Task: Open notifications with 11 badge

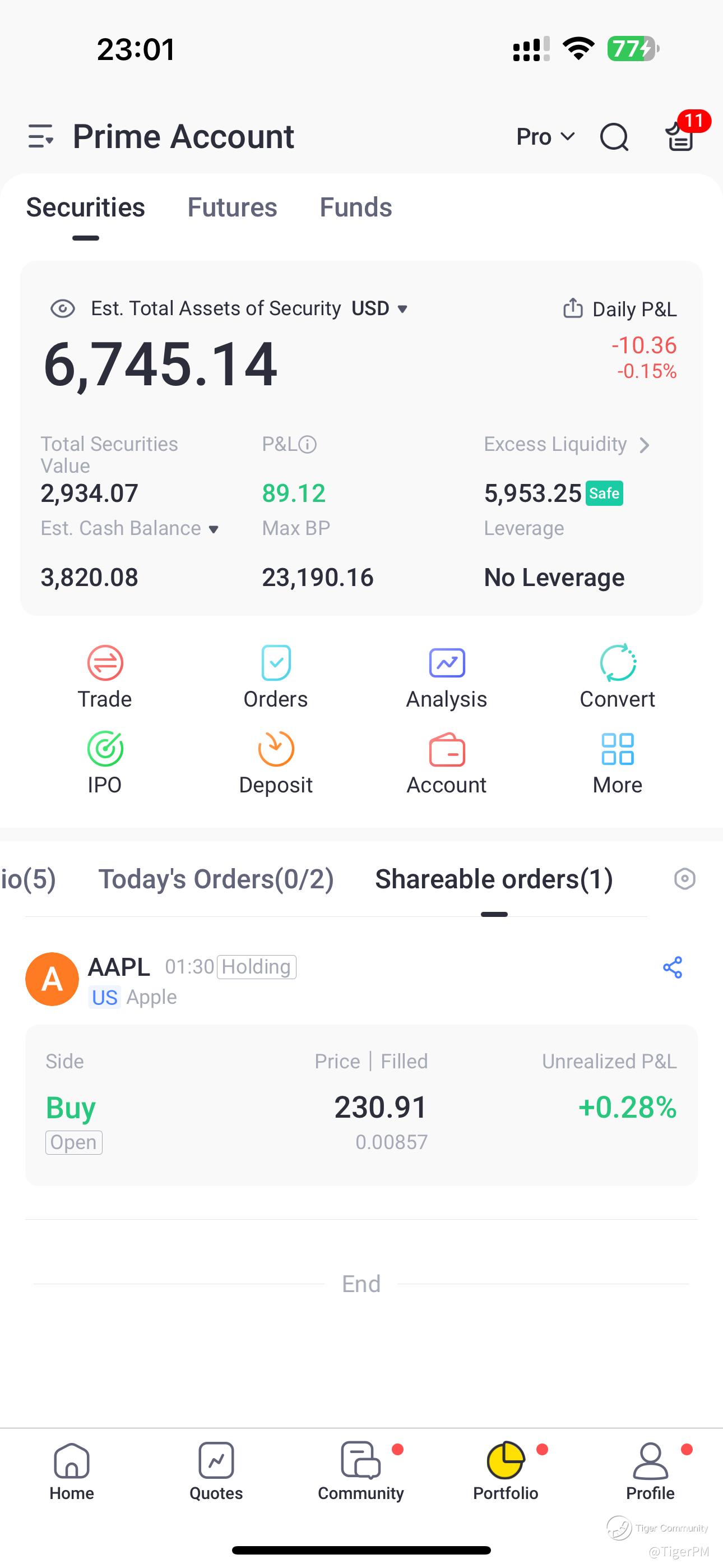Action: pyautogui.click(x=680, y=136)
